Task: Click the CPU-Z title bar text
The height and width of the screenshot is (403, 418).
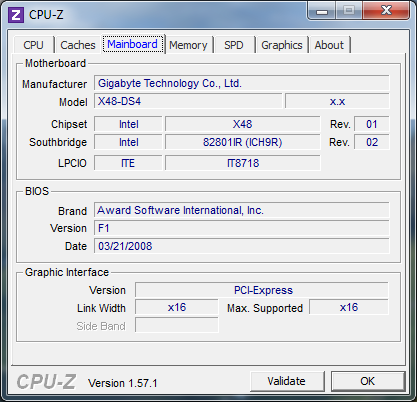Action: coord(46,15)
